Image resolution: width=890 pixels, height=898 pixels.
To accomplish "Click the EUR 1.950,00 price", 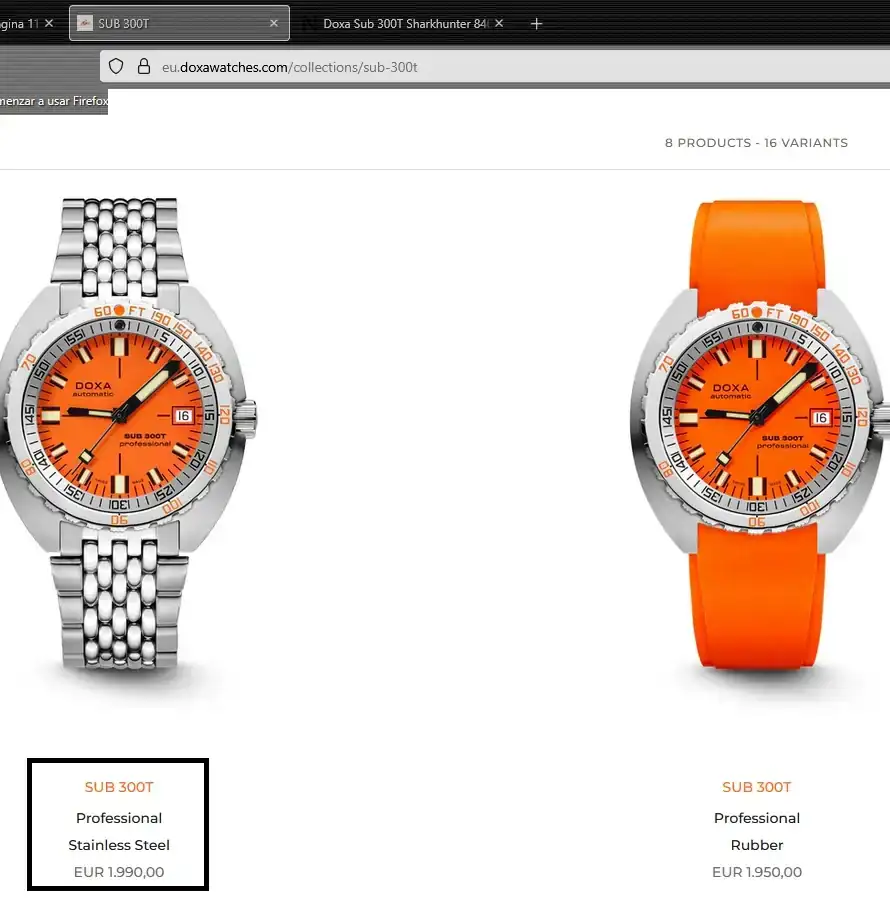I will coord(757,872).
